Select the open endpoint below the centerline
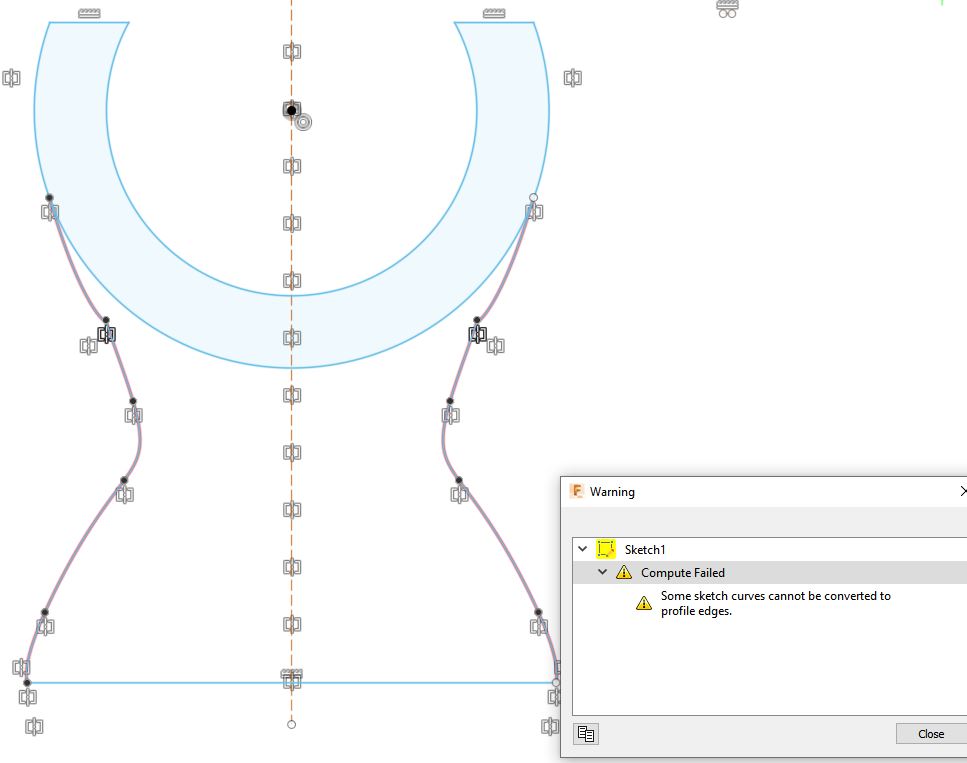The height and width of the screenshot is (763, 967). pos(291,723)
